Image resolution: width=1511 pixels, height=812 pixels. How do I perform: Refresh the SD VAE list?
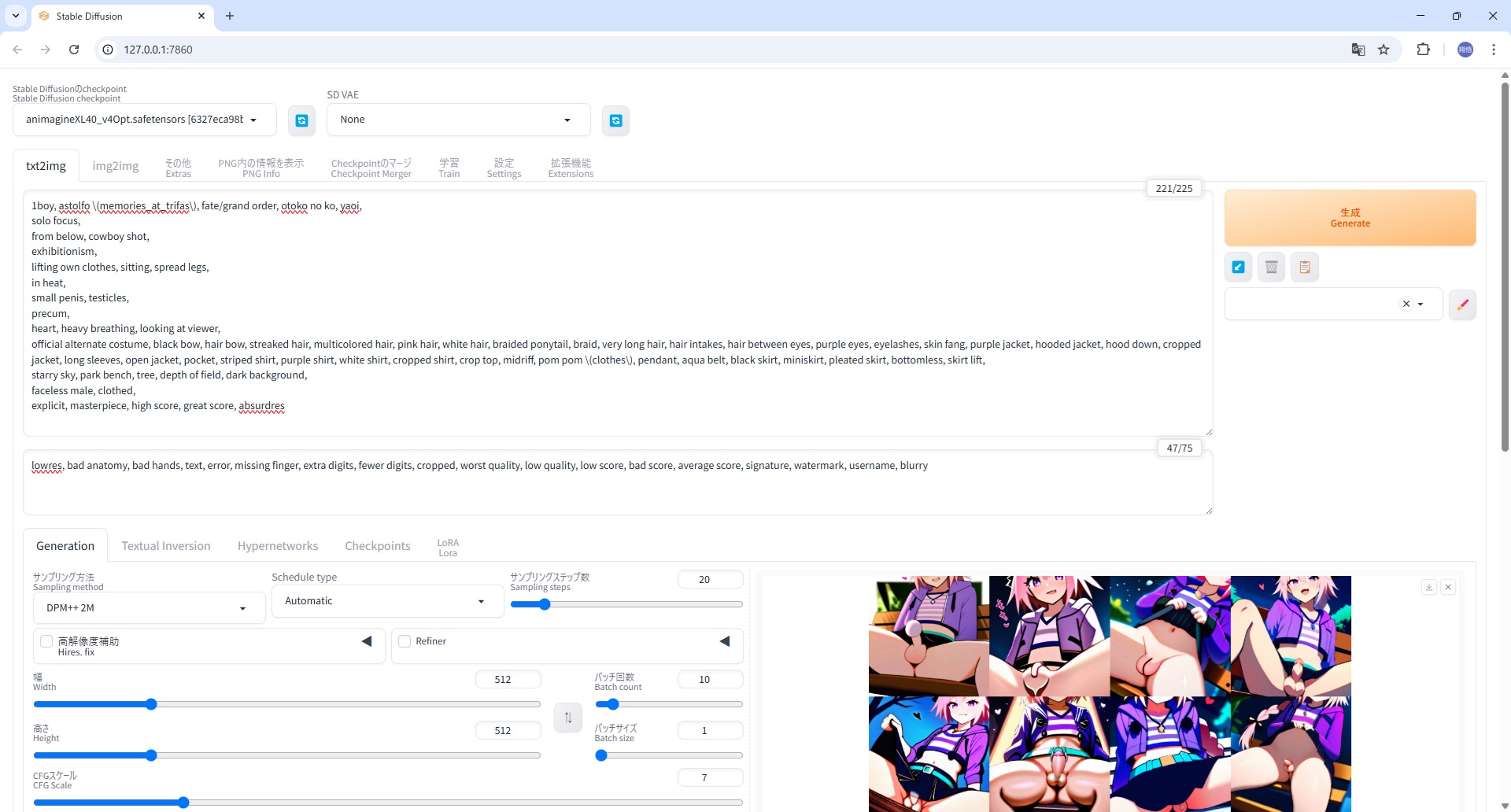click(616, 120)
